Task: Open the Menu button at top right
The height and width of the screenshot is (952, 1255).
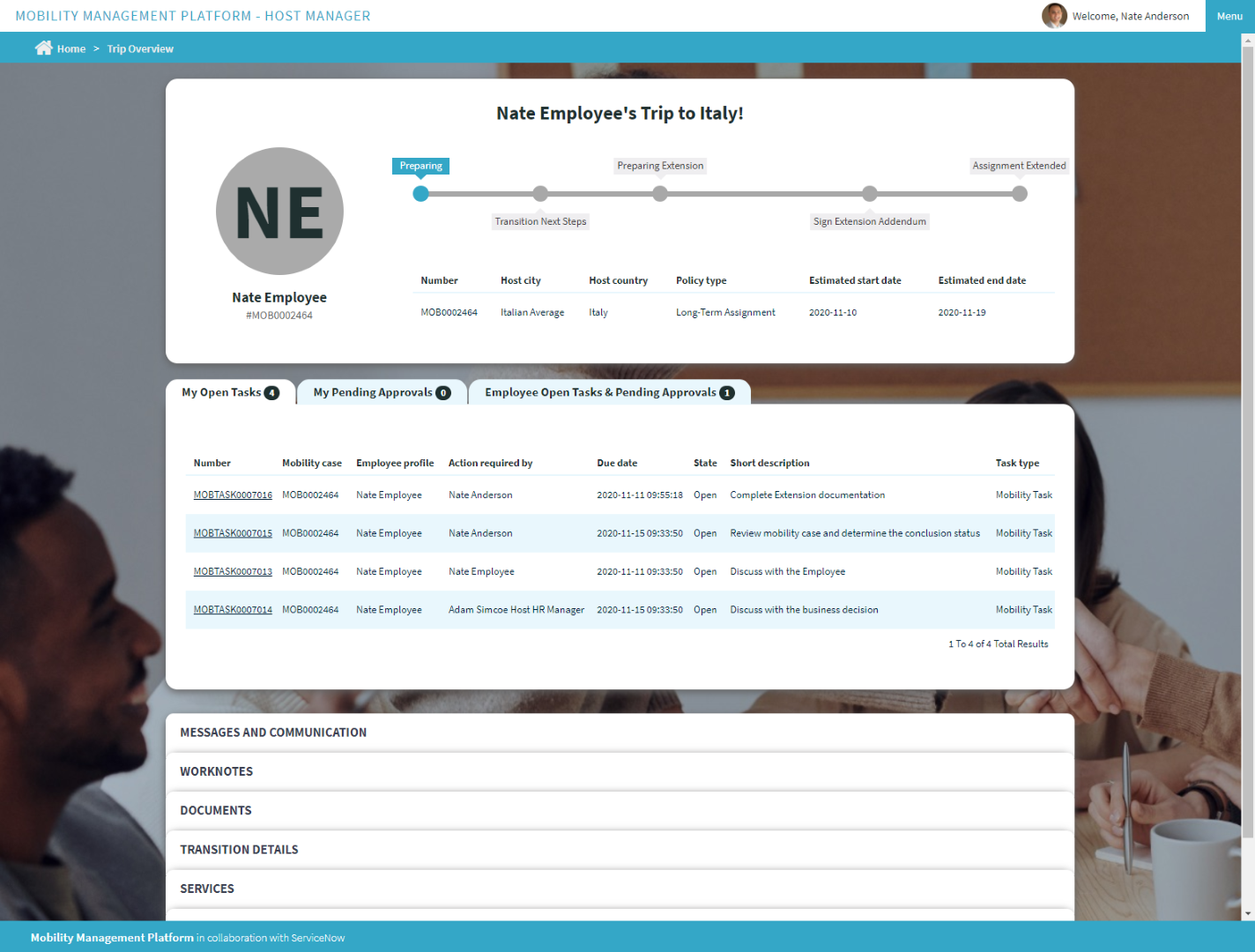Action: [x=1229, y=16]
